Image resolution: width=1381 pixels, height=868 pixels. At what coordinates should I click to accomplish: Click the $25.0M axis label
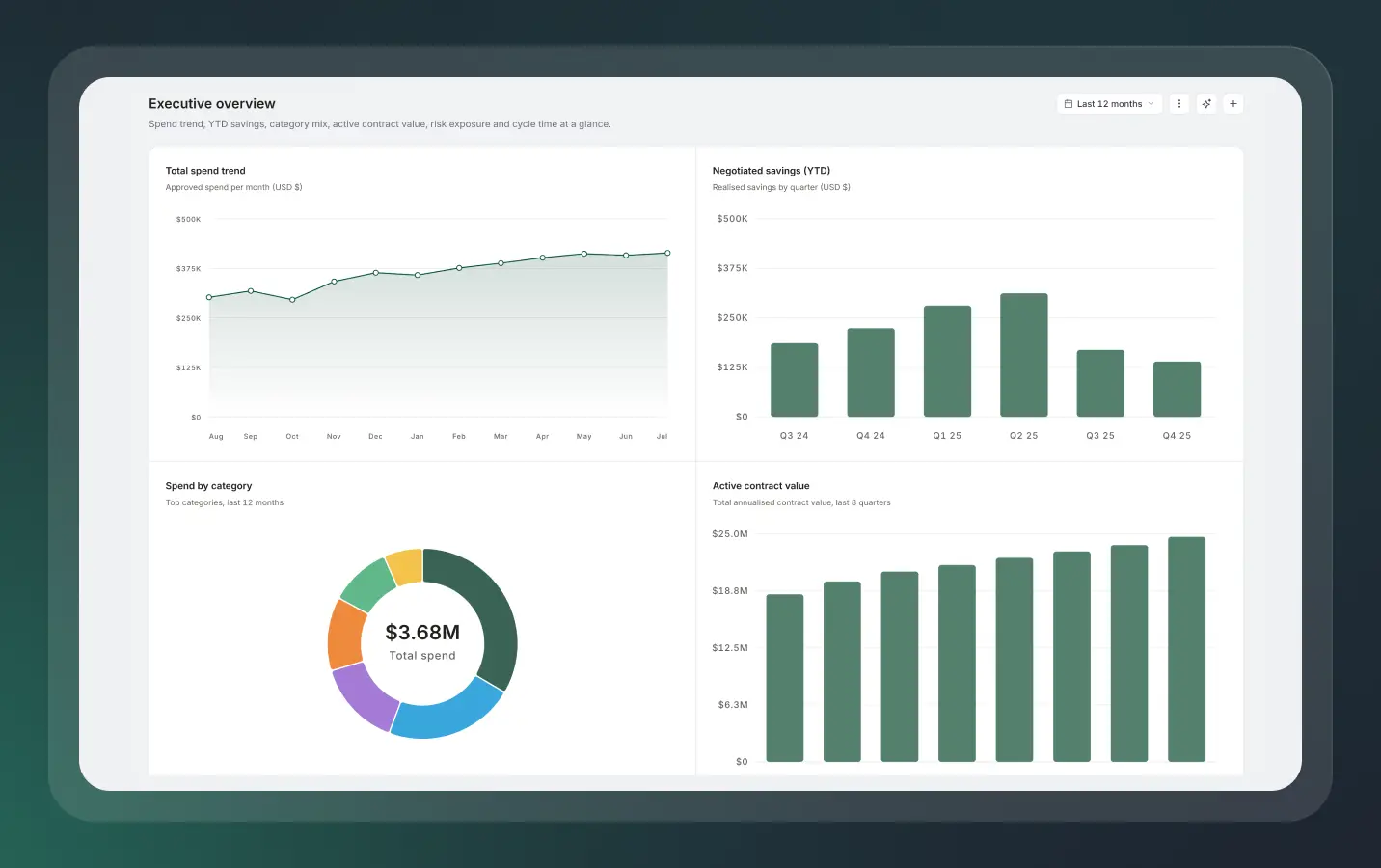tap(730, 534)
